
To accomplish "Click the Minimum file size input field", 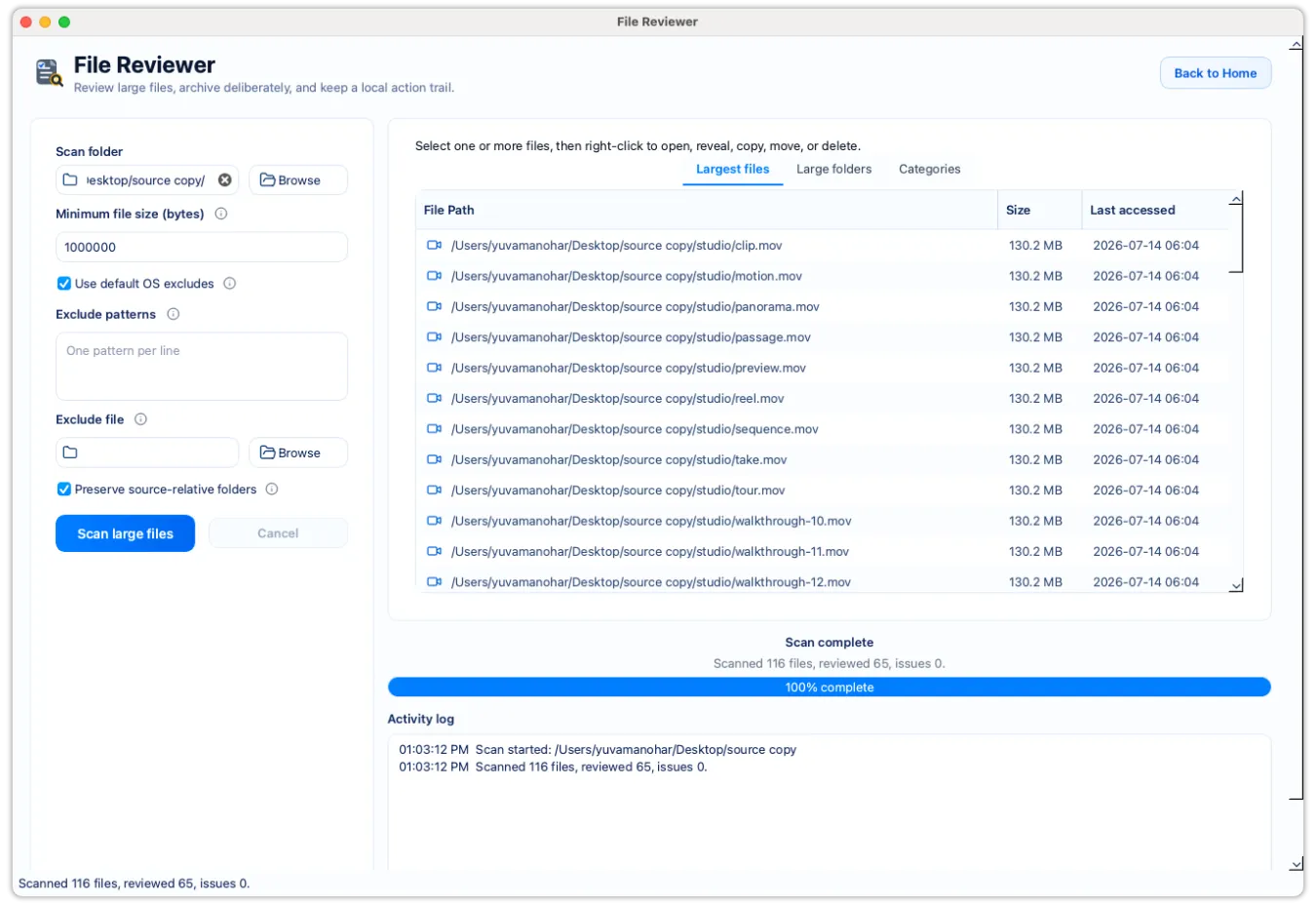I will 202,247.
